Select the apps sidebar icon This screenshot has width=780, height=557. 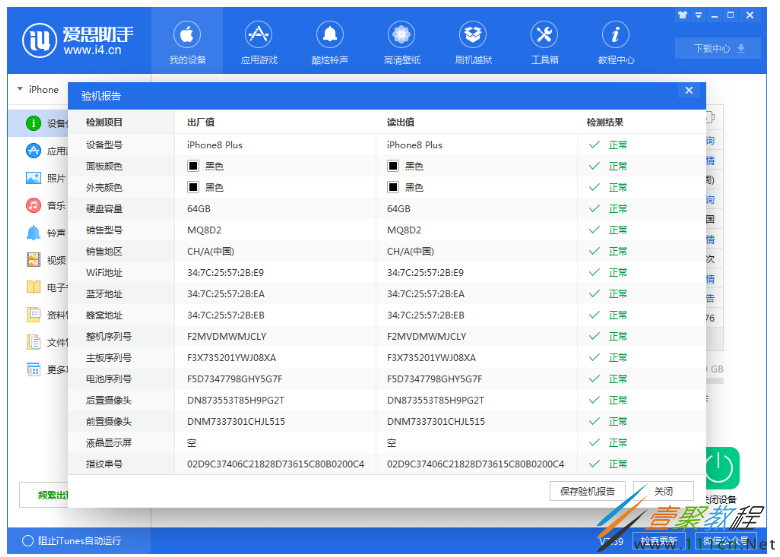33,150
